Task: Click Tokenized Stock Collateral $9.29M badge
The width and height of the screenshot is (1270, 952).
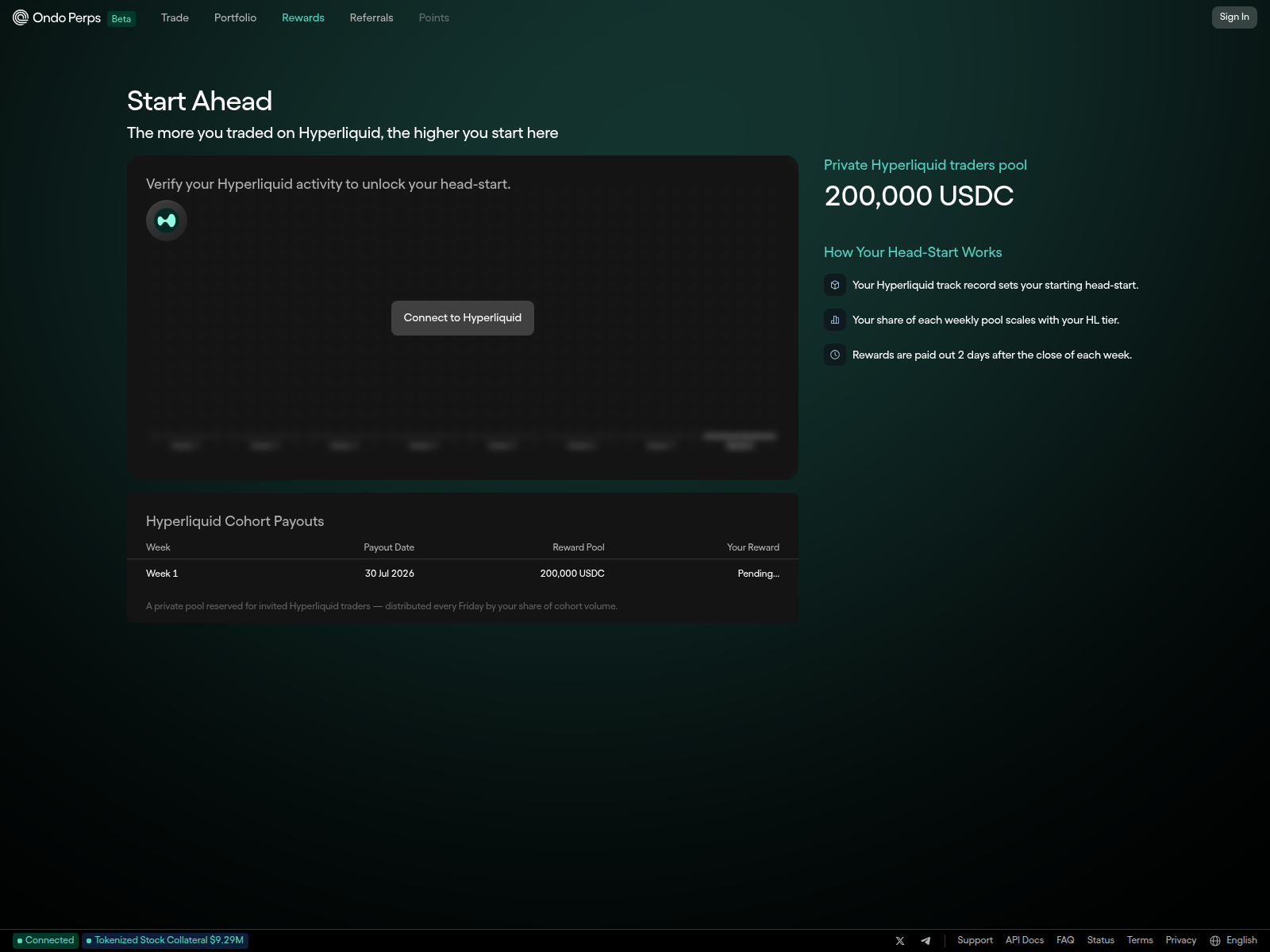Action: [x=165, y=940]
